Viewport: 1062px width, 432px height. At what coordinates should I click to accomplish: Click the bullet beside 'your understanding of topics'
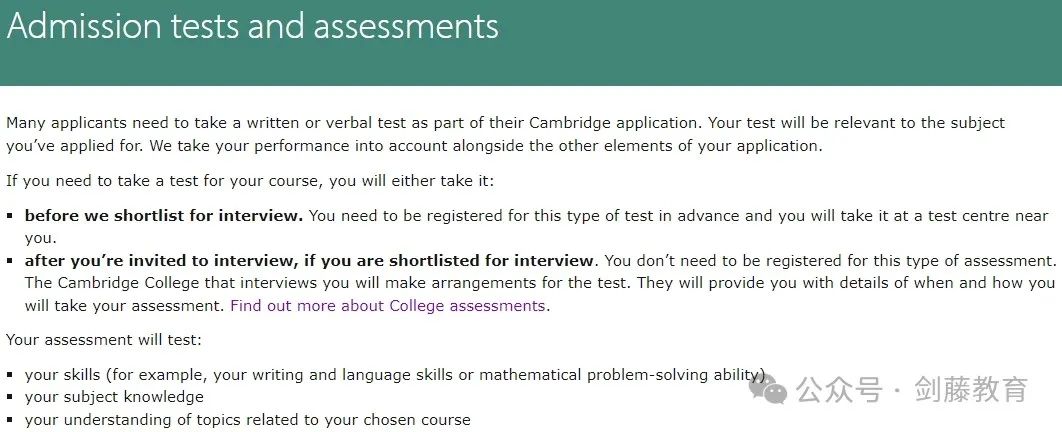(x=10, y=420)
